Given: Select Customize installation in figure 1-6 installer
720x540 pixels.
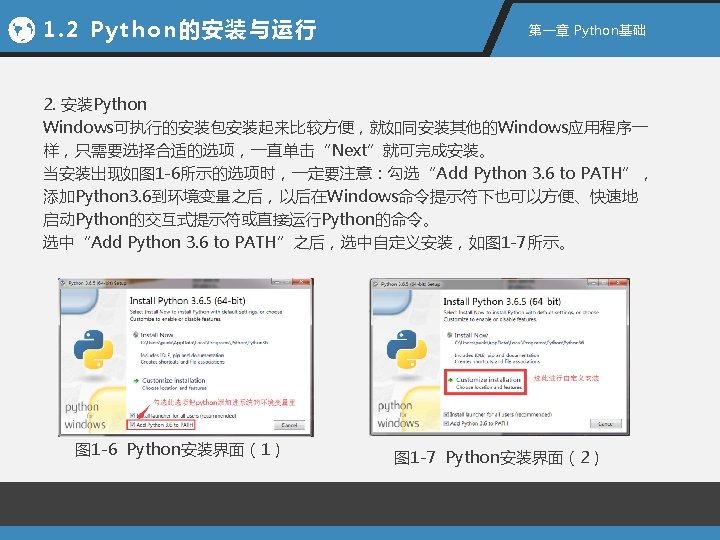Looking at the screenshot, I should [174, 381].
